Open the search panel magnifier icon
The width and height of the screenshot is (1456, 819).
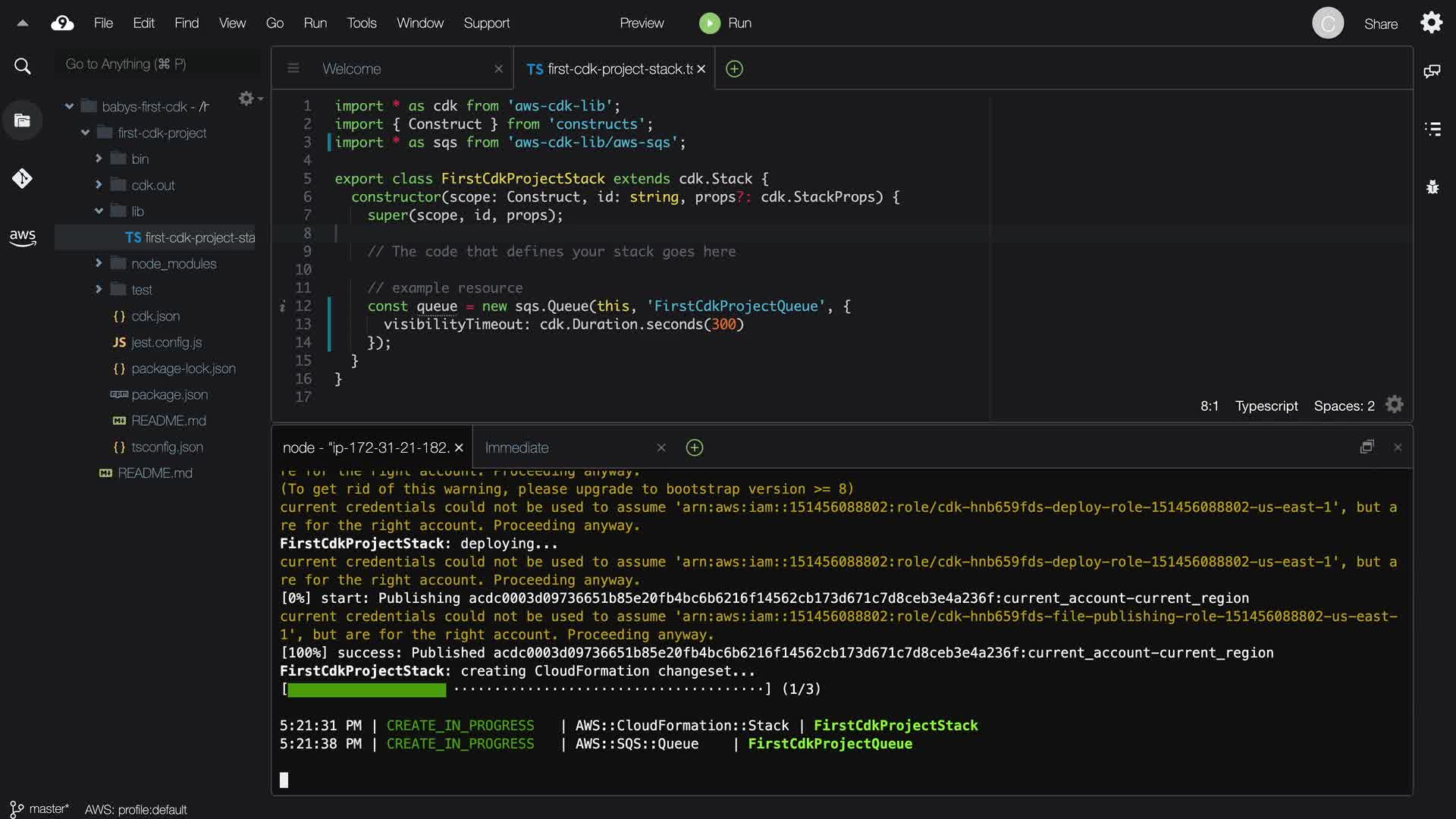pos(23,67)
